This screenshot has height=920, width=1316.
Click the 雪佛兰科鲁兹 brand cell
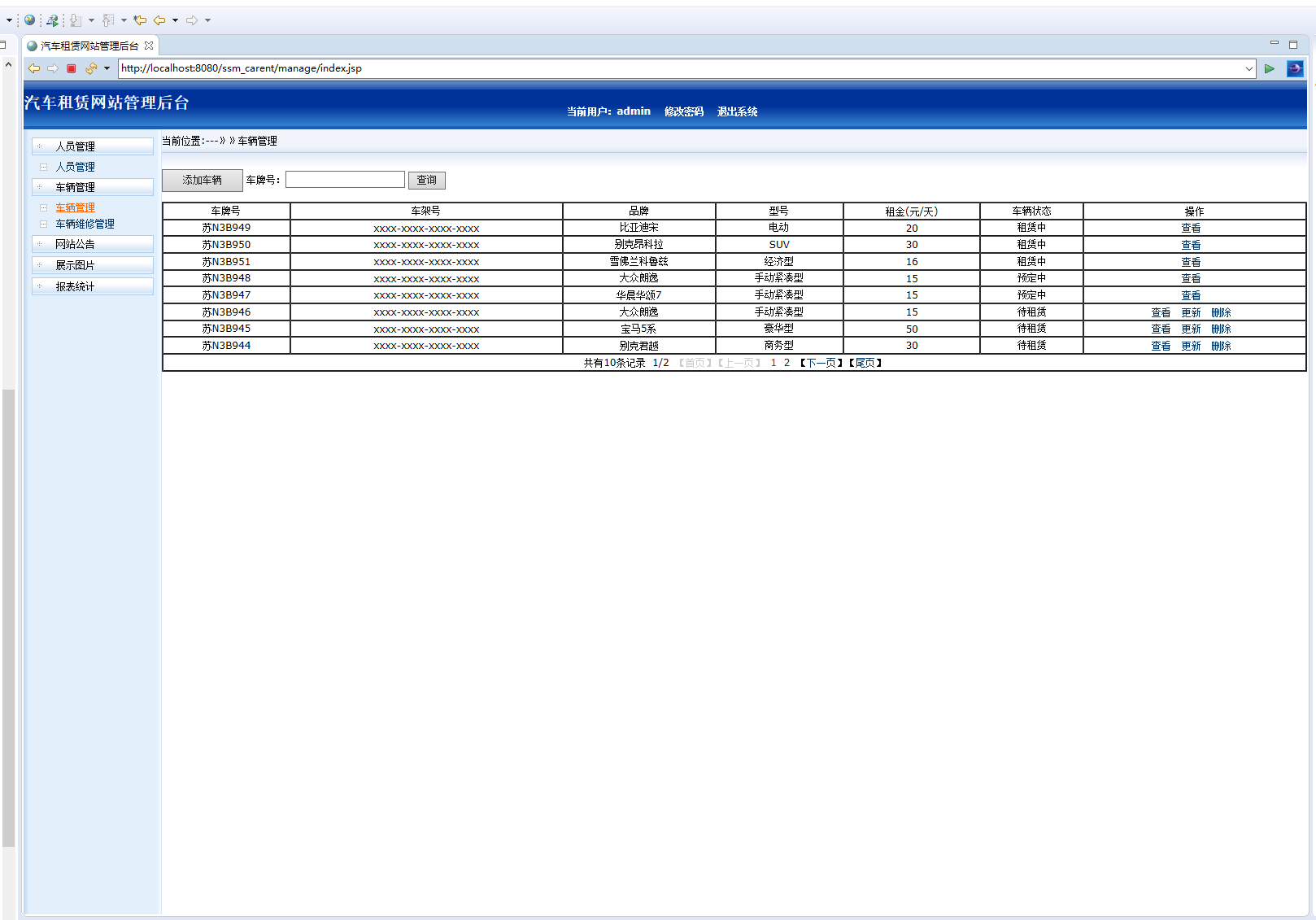(x=638, y=262)
